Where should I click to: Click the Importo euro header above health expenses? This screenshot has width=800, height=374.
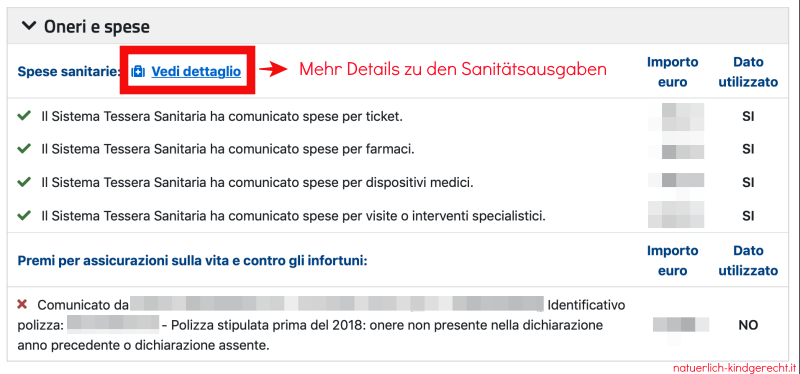pyautogui.click(x=672, y=72)
